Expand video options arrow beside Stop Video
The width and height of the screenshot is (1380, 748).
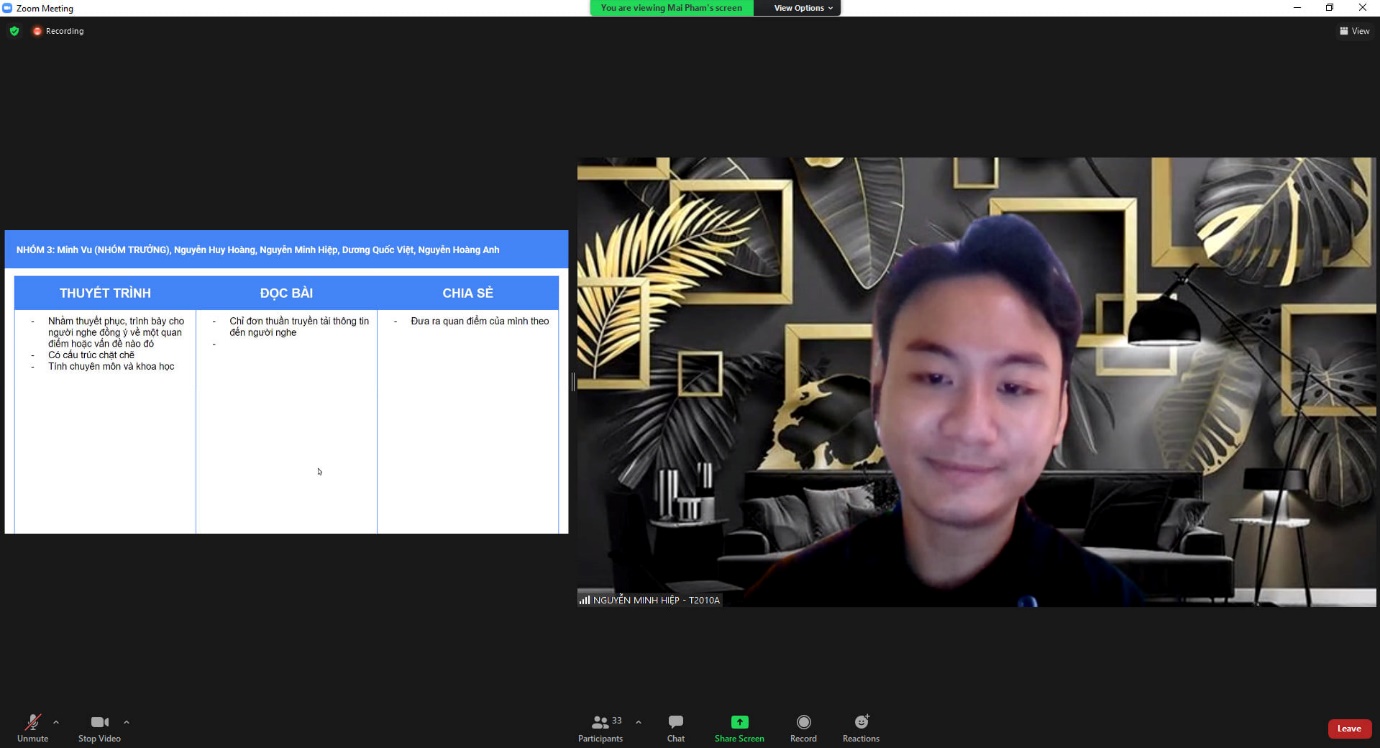click(126, 722)
